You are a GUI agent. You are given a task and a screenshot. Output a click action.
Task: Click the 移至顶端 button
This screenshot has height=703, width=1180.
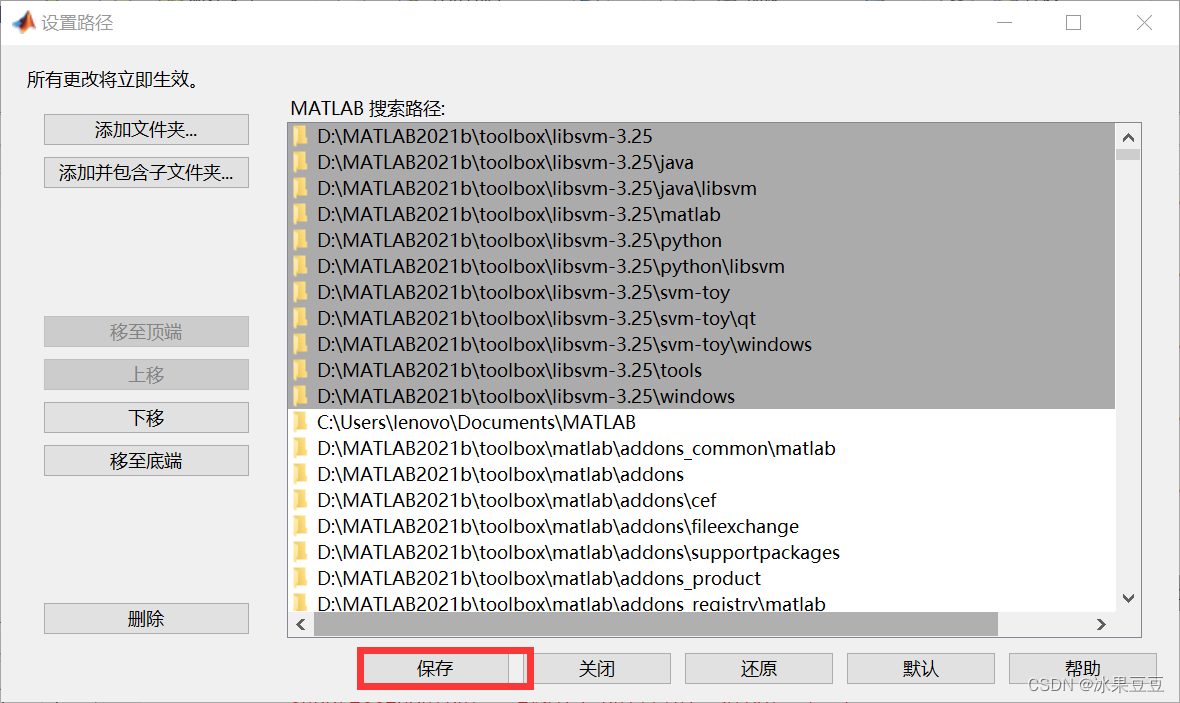tap(146, 331)
